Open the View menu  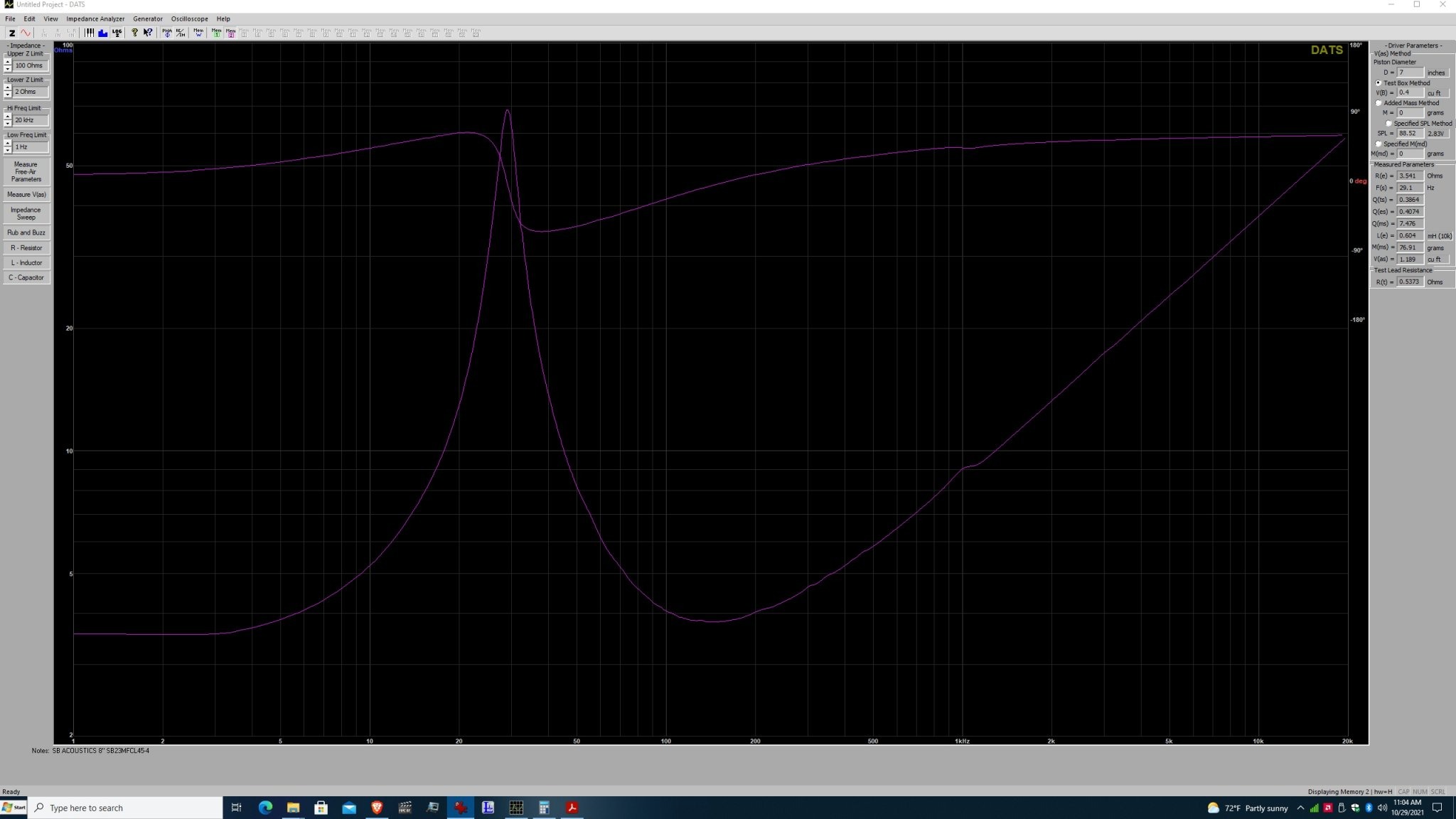click(x=50, y=19)
